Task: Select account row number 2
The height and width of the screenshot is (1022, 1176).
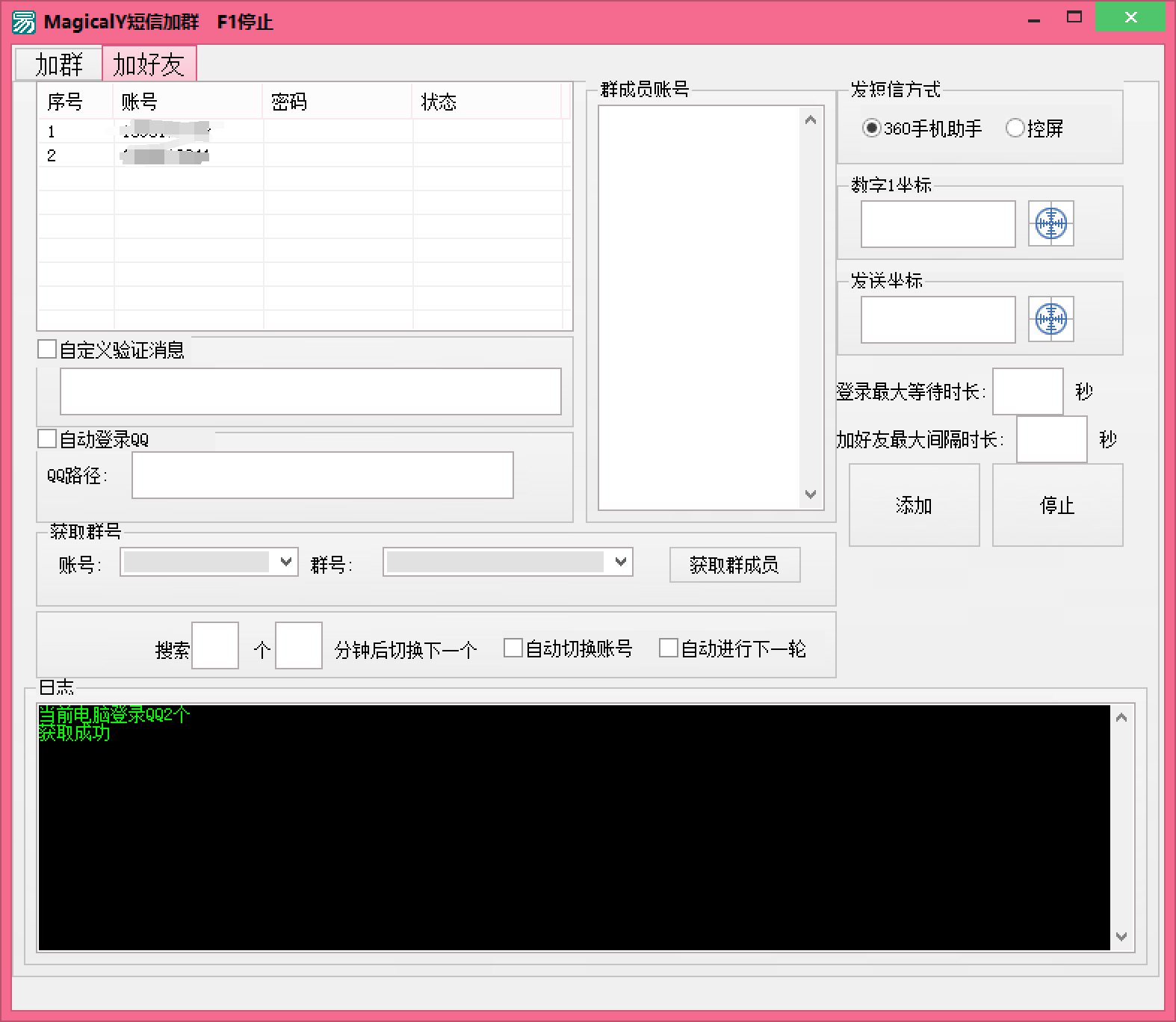Action: tap(304, 155)
